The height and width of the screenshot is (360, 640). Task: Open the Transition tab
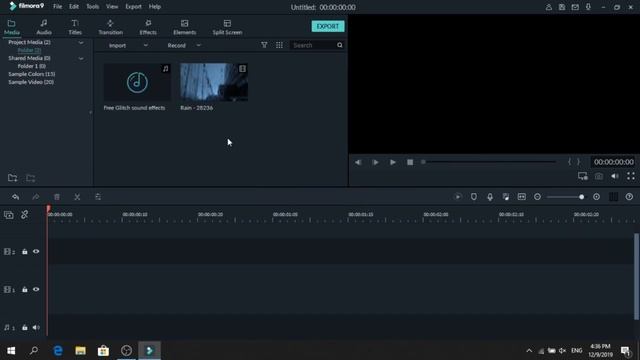click(110, 27)
